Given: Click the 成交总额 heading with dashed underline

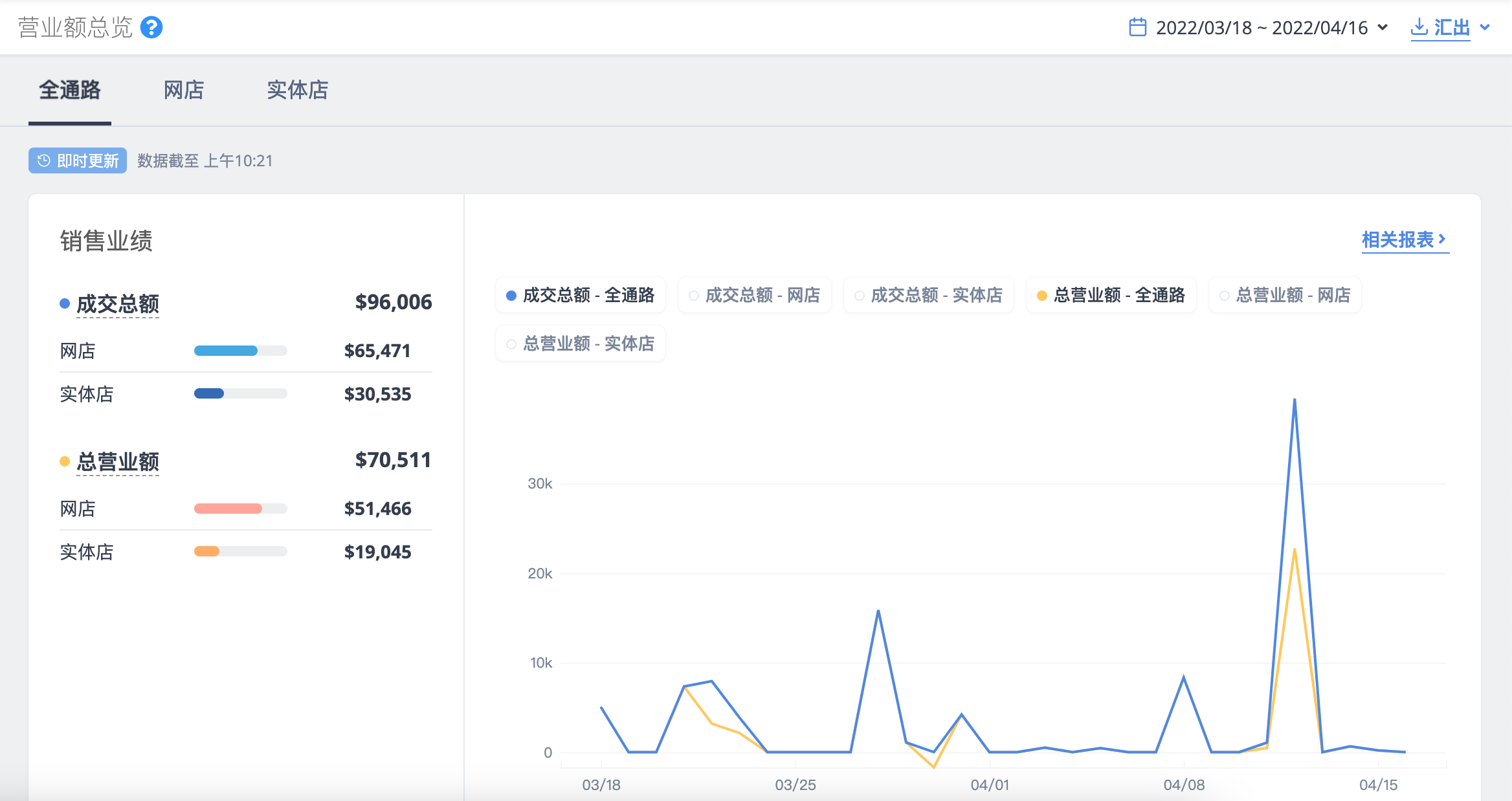Looking at the screenshot, I should tap(118, 304).
